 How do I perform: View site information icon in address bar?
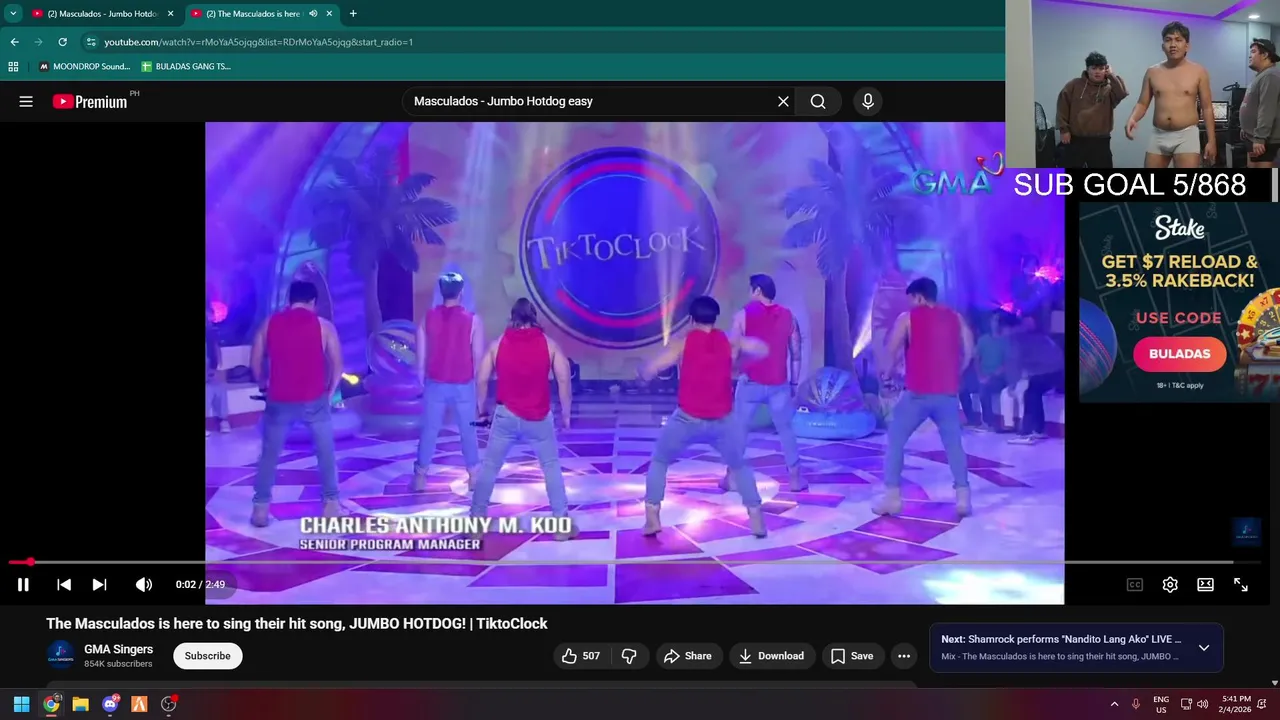tap(91, 42)
